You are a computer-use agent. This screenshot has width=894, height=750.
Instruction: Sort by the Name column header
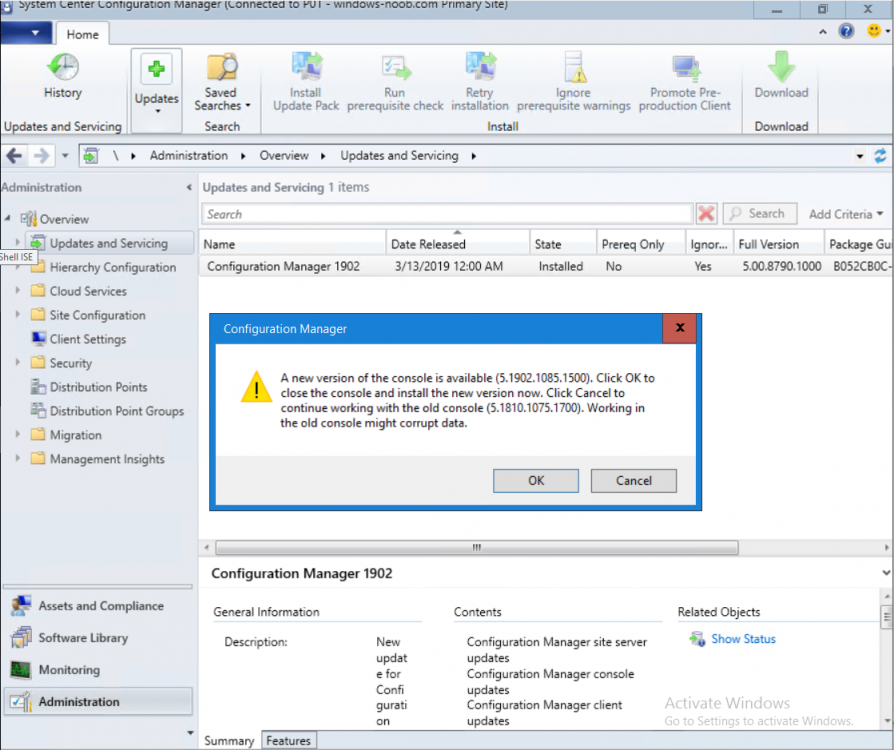point(292,244)
